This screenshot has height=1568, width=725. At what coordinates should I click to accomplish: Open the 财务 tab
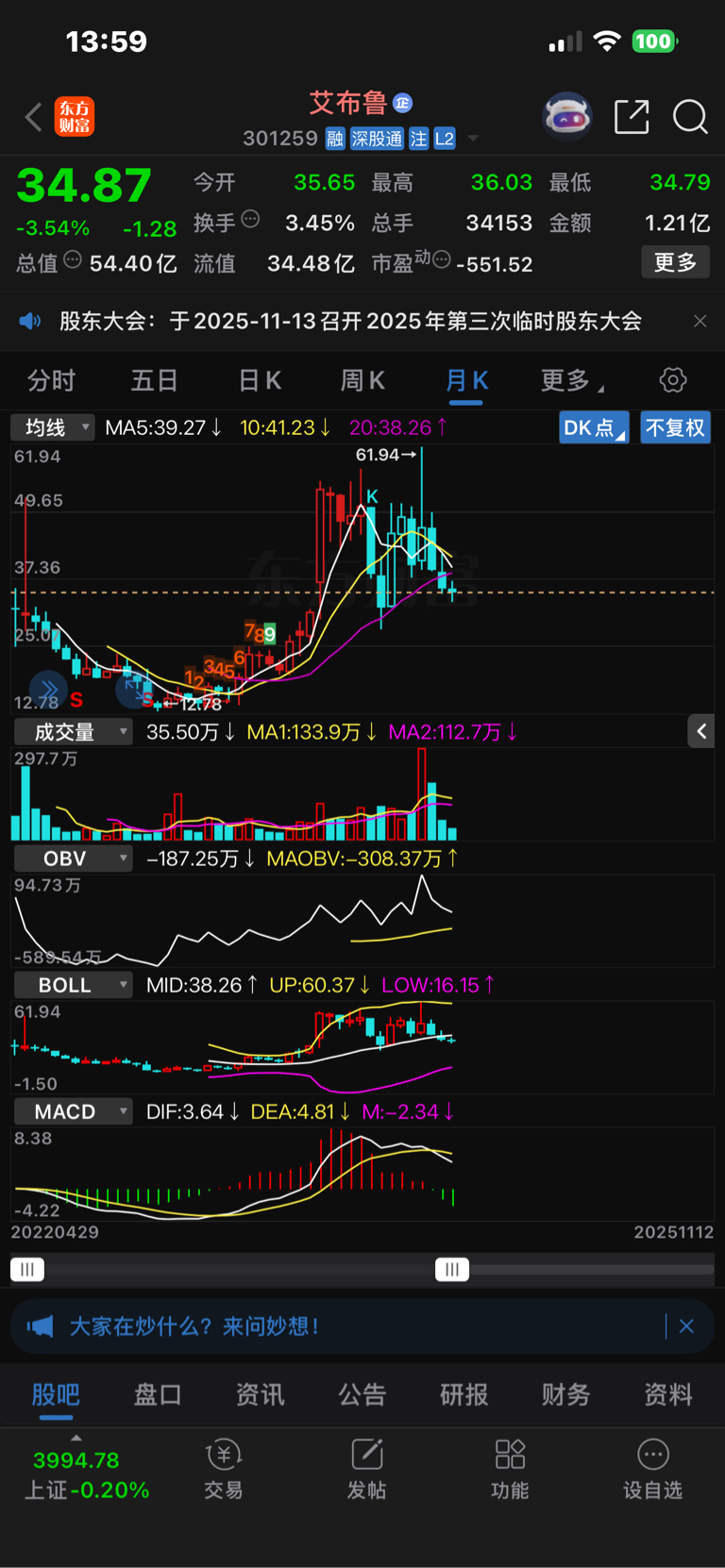click(566, 1394)
